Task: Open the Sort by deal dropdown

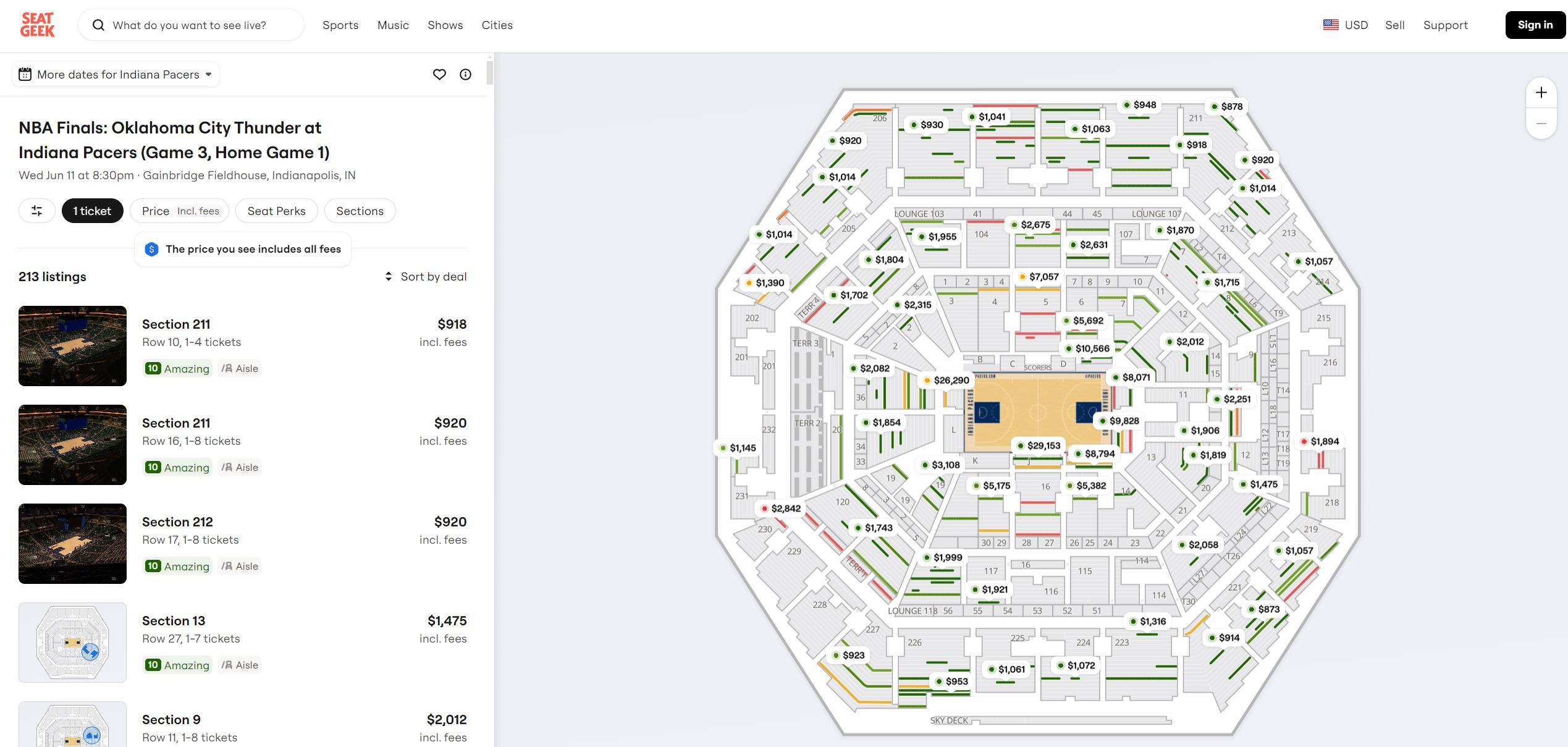Action: pyautogui.click(x=426, y=277)
